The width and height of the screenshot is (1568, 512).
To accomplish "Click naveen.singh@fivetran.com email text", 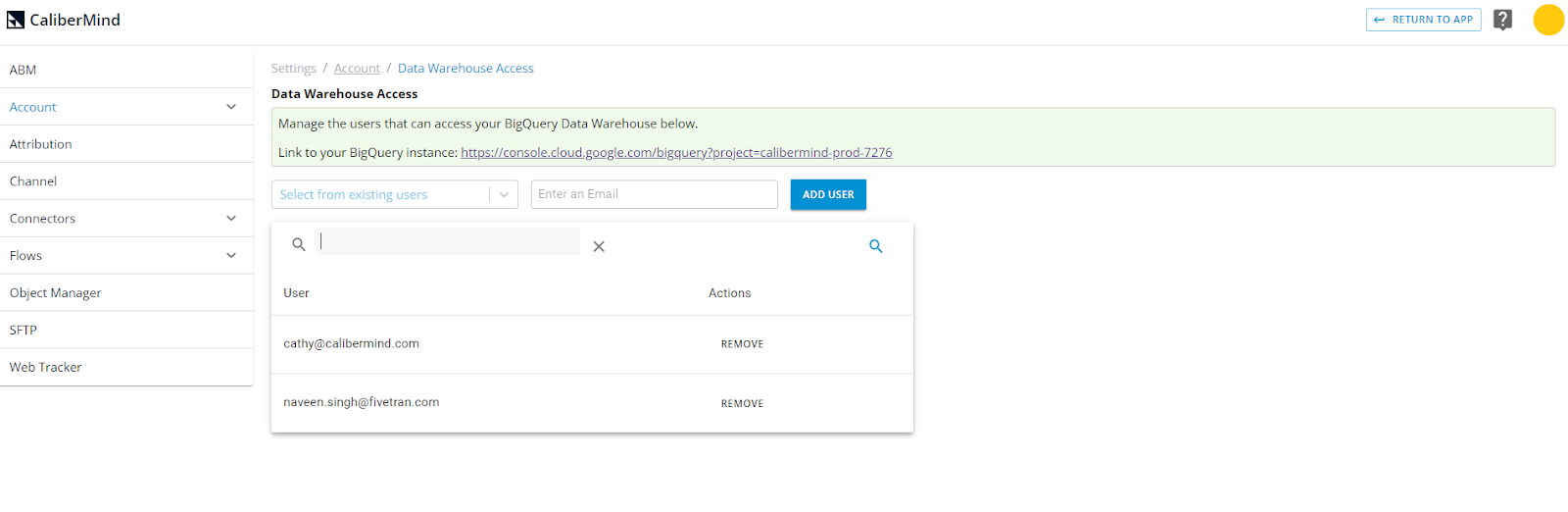I will click(362, 402).
